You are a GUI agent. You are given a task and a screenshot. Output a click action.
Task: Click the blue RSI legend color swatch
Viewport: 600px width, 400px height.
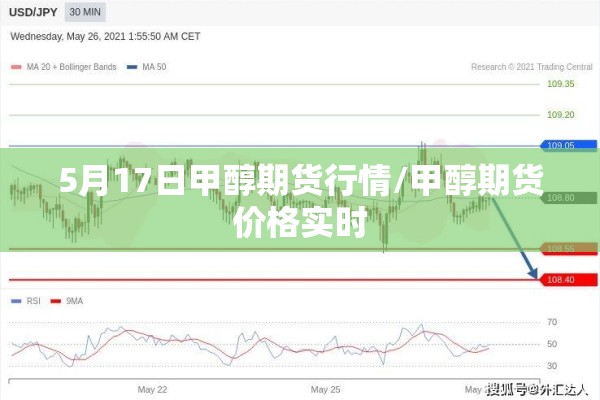[x=16, y=302]
